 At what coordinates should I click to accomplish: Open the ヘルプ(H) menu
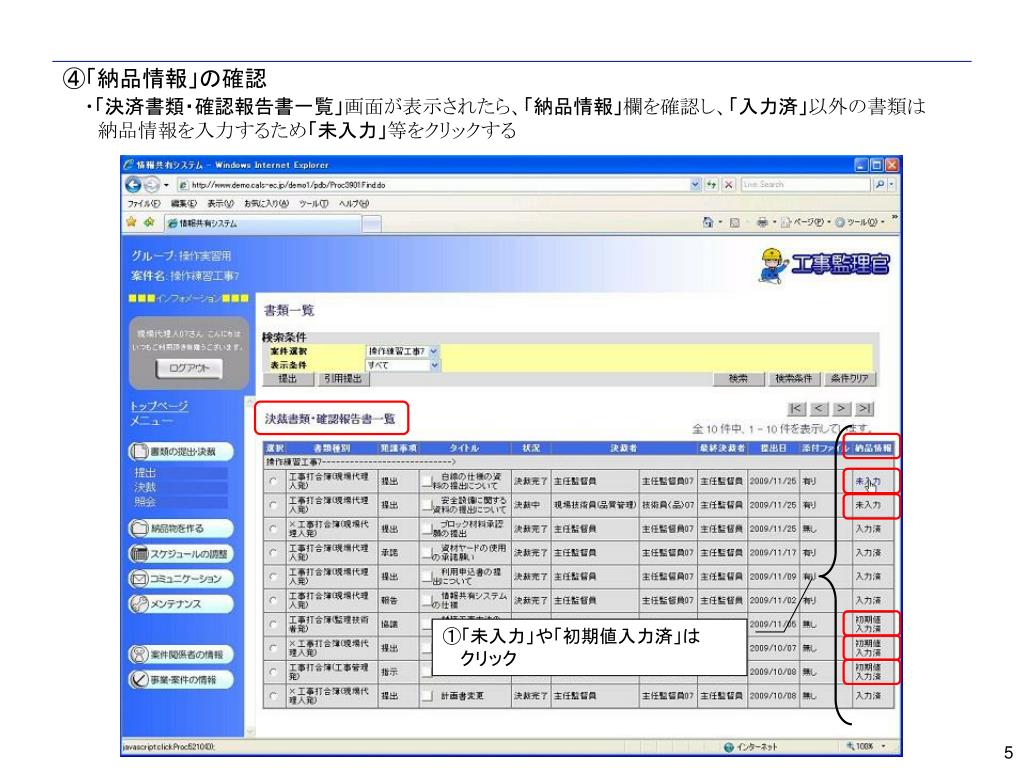[x=354, y=204]
